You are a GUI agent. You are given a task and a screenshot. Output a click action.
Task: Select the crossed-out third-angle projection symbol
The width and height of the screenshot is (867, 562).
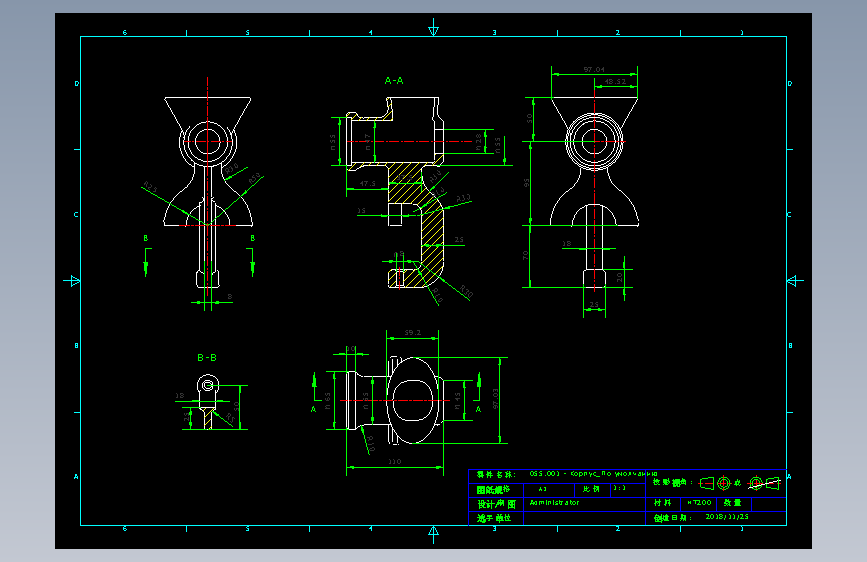tap(764, 483)
